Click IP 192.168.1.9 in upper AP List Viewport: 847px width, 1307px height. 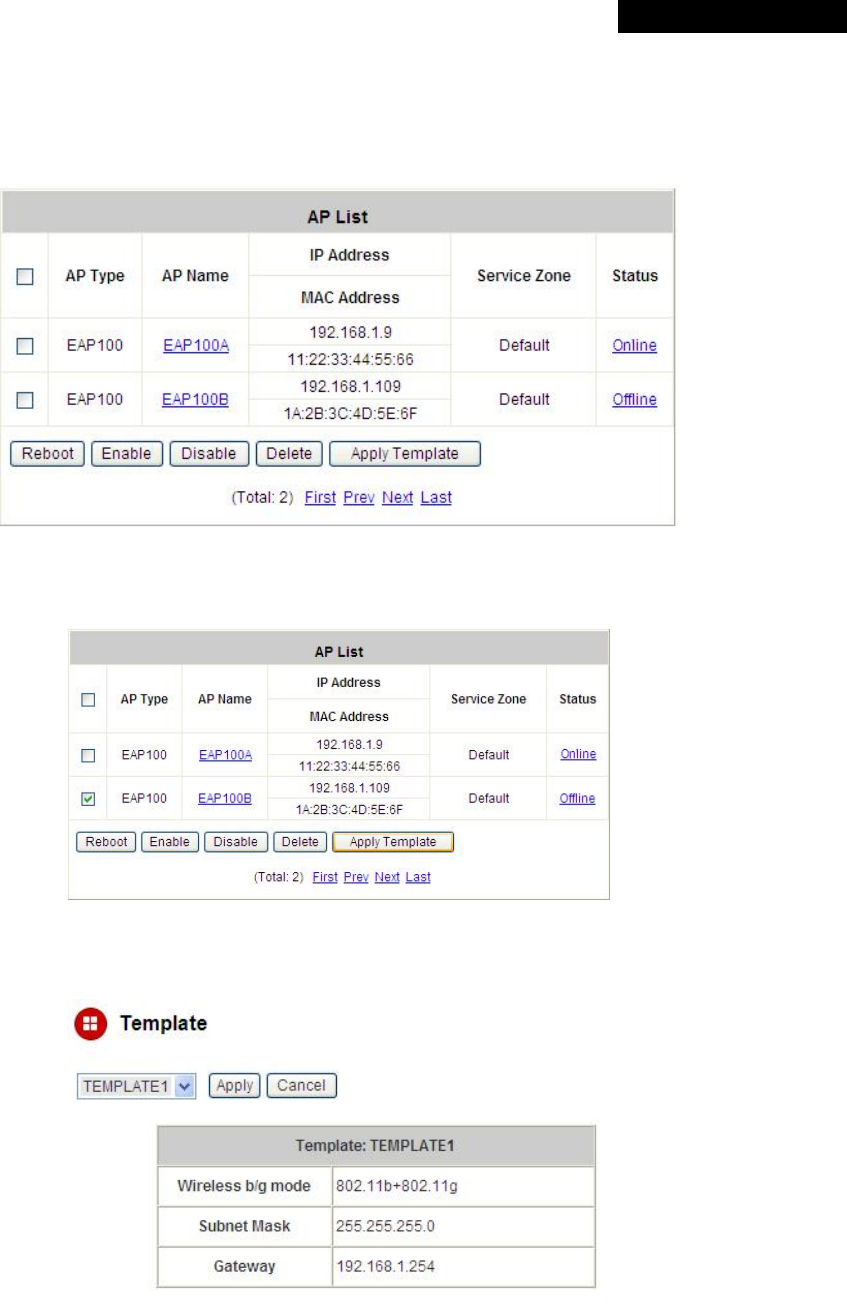click(350, 334)
